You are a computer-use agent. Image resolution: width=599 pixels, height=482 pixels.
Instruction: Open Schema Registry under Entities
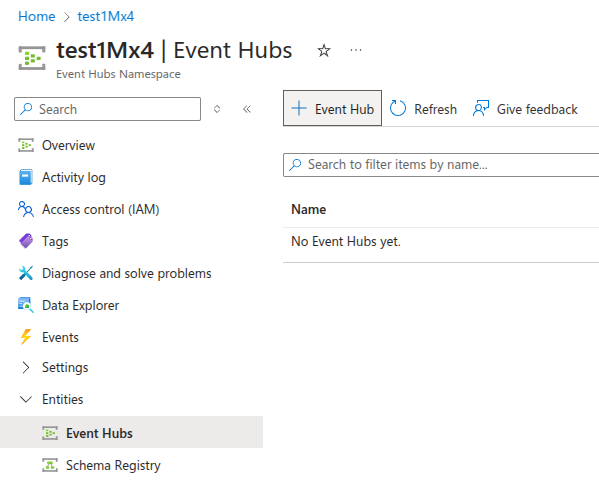click(113, 466)
